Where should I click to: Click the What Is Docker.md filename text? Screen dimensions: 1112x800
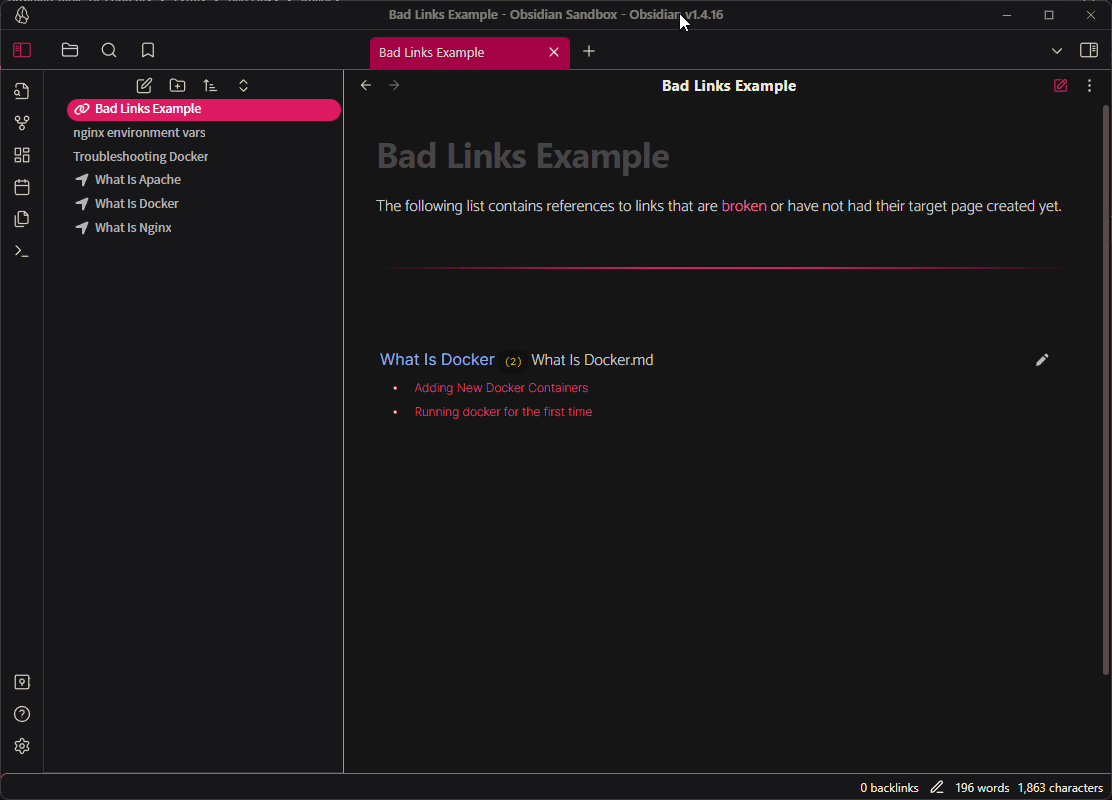(x=592, y=360)
